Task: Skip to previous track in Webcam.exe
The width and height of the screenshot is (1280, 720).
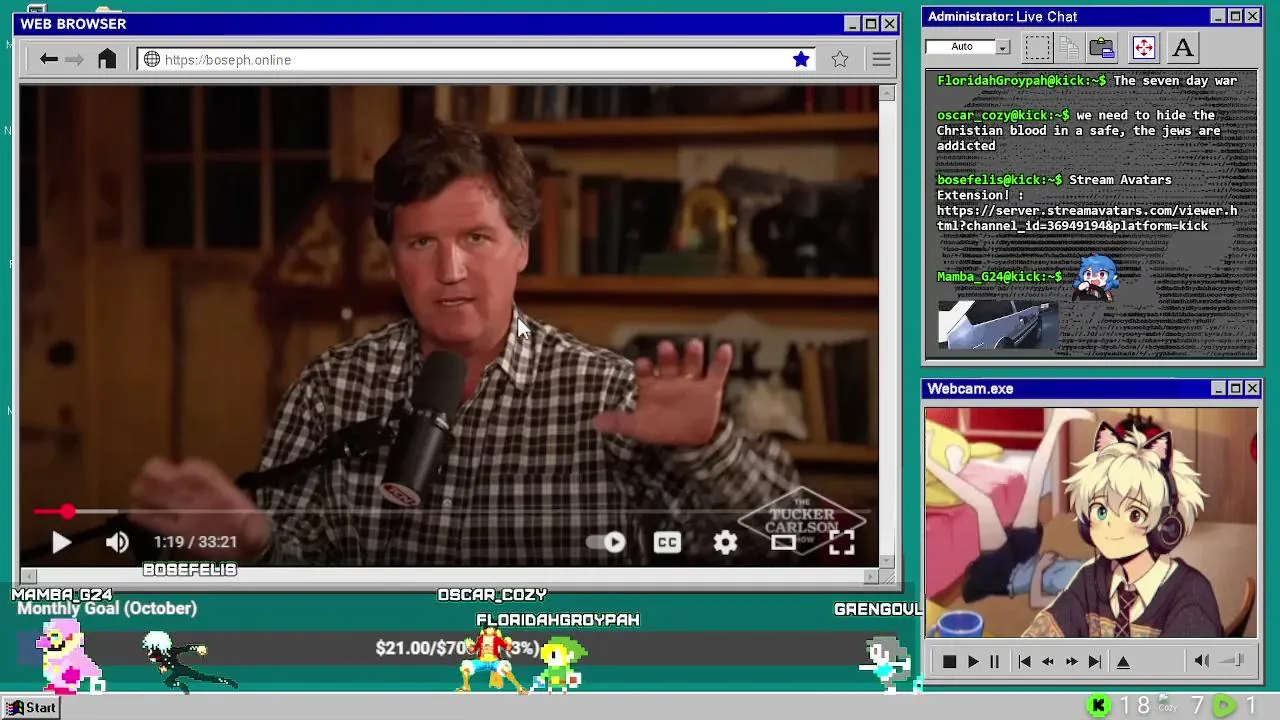Action: 1024,661
